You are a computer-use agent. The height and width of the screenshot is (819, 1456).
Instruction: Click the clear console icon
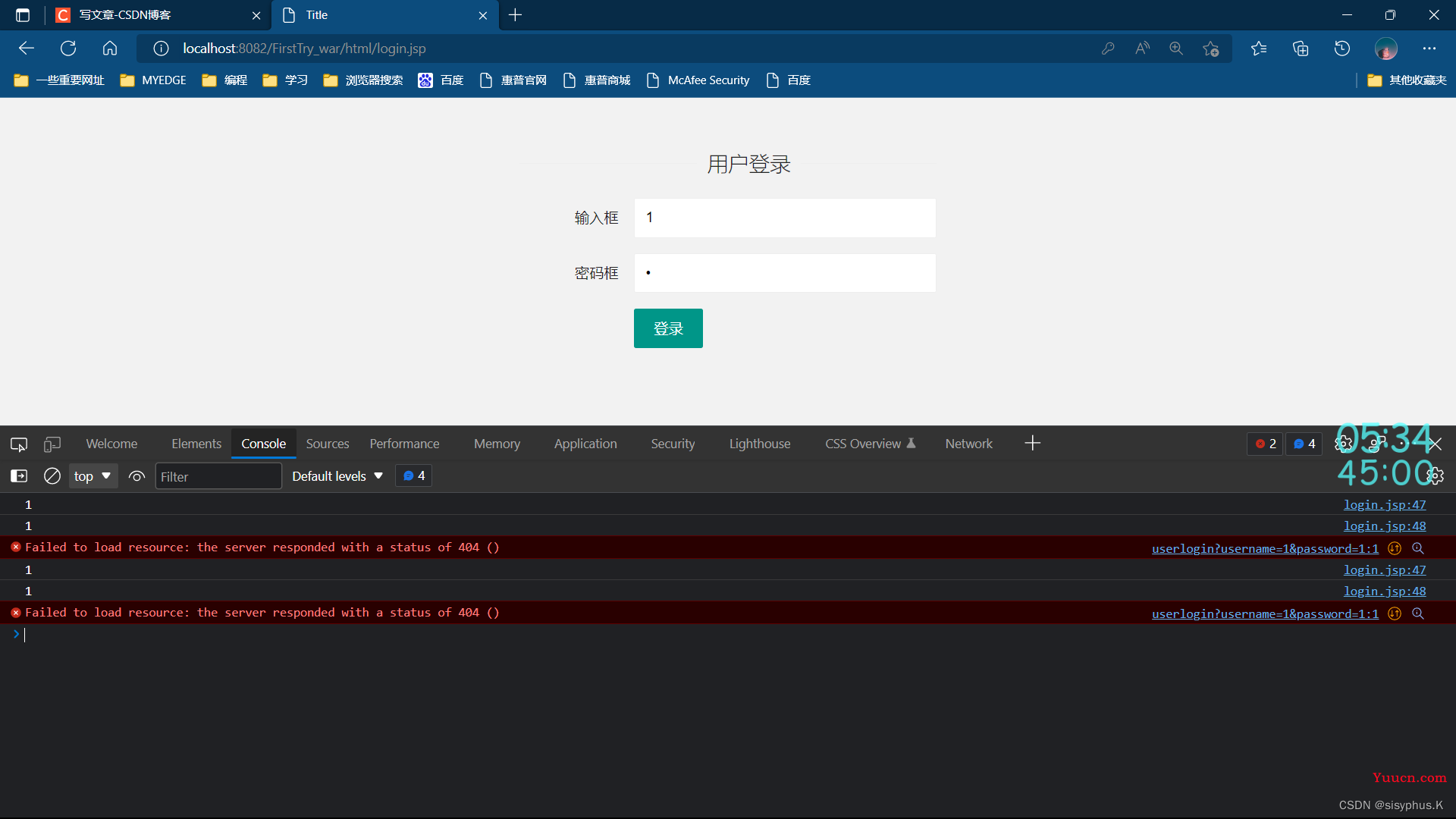click(52, 476)
